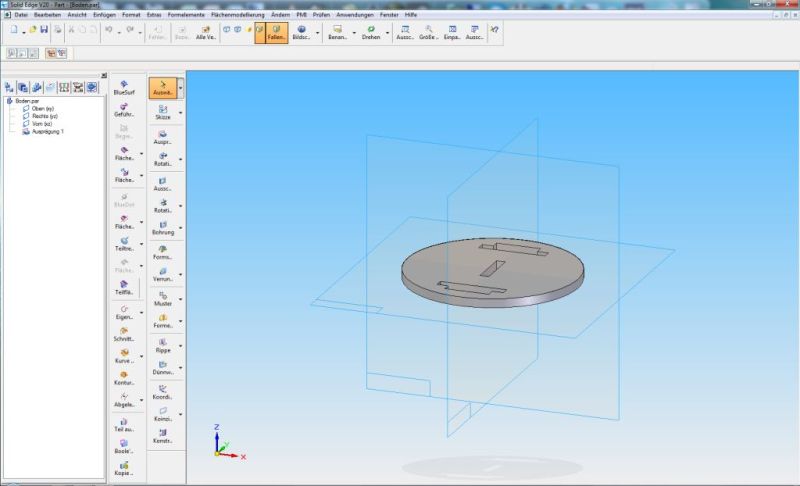Click the Einpassen fit view icon
Screen dimensions: 800x486
(453, 32)
